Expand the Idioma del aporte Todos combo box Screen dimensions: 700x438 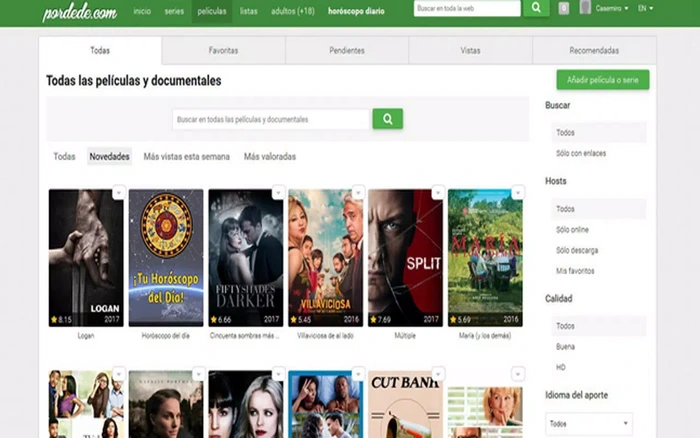[x=588, y=424]
